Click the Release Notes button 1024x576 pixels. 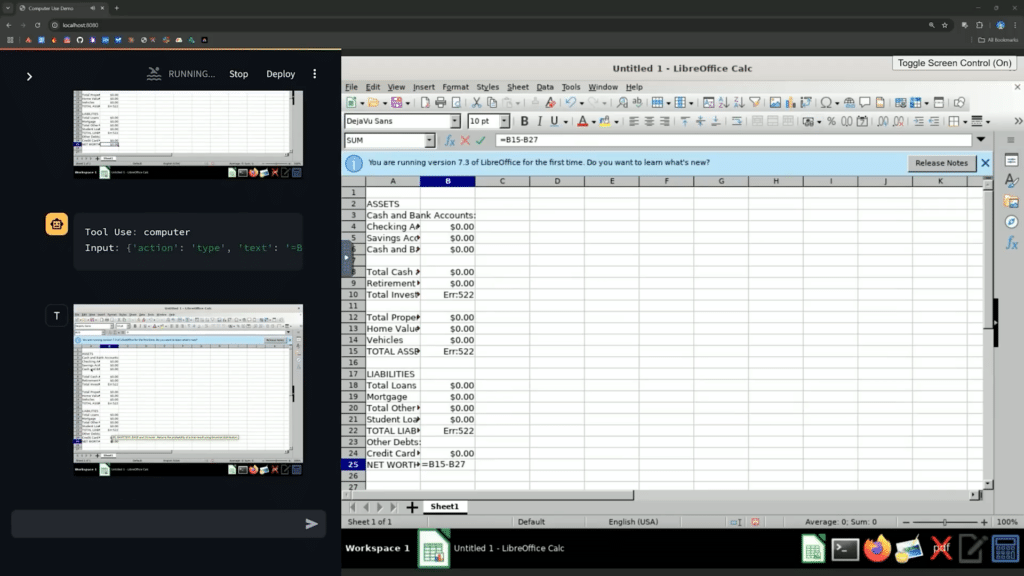point(941,162)
